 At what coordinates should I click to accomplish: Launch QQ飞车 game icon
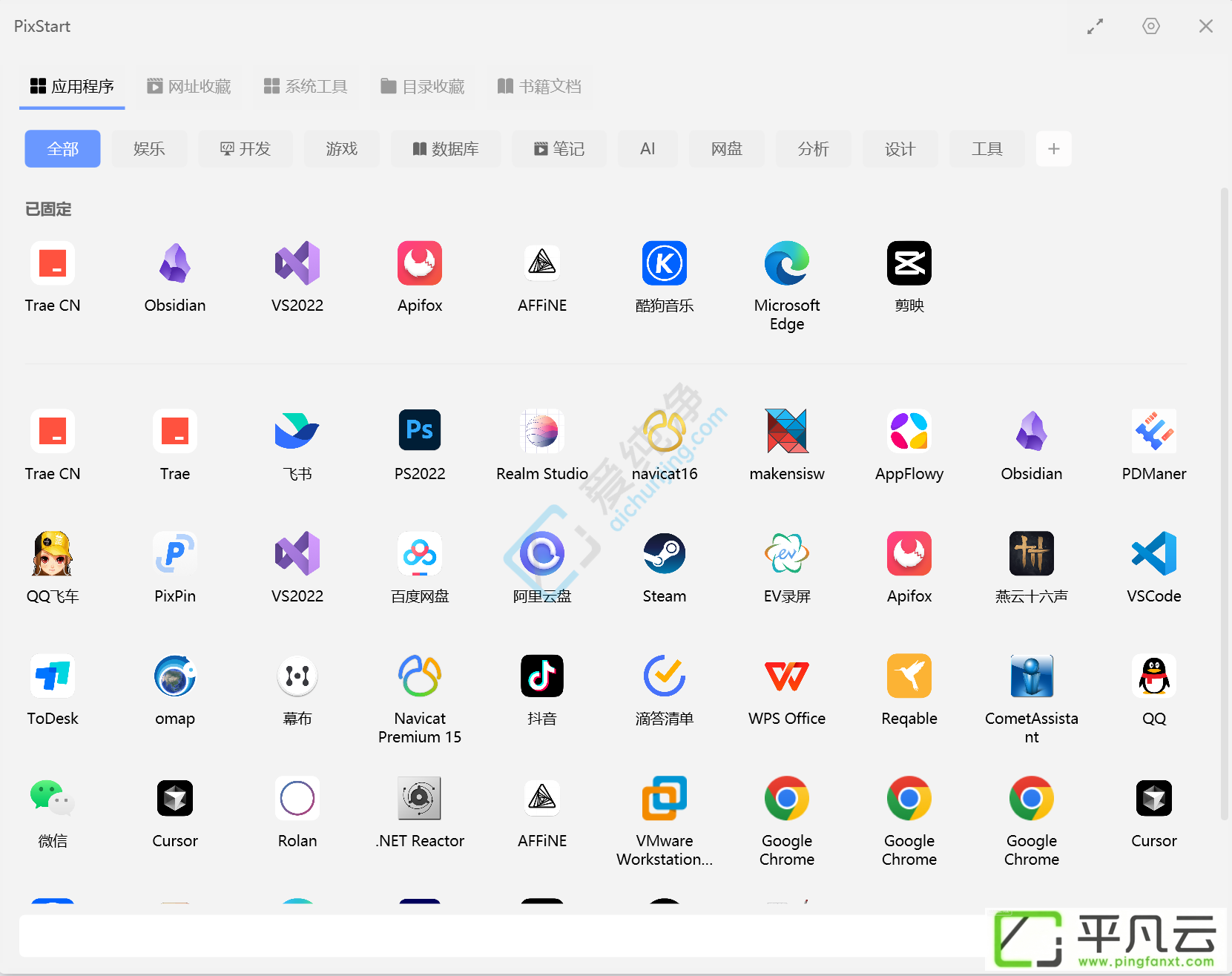(x=53, y=553)
